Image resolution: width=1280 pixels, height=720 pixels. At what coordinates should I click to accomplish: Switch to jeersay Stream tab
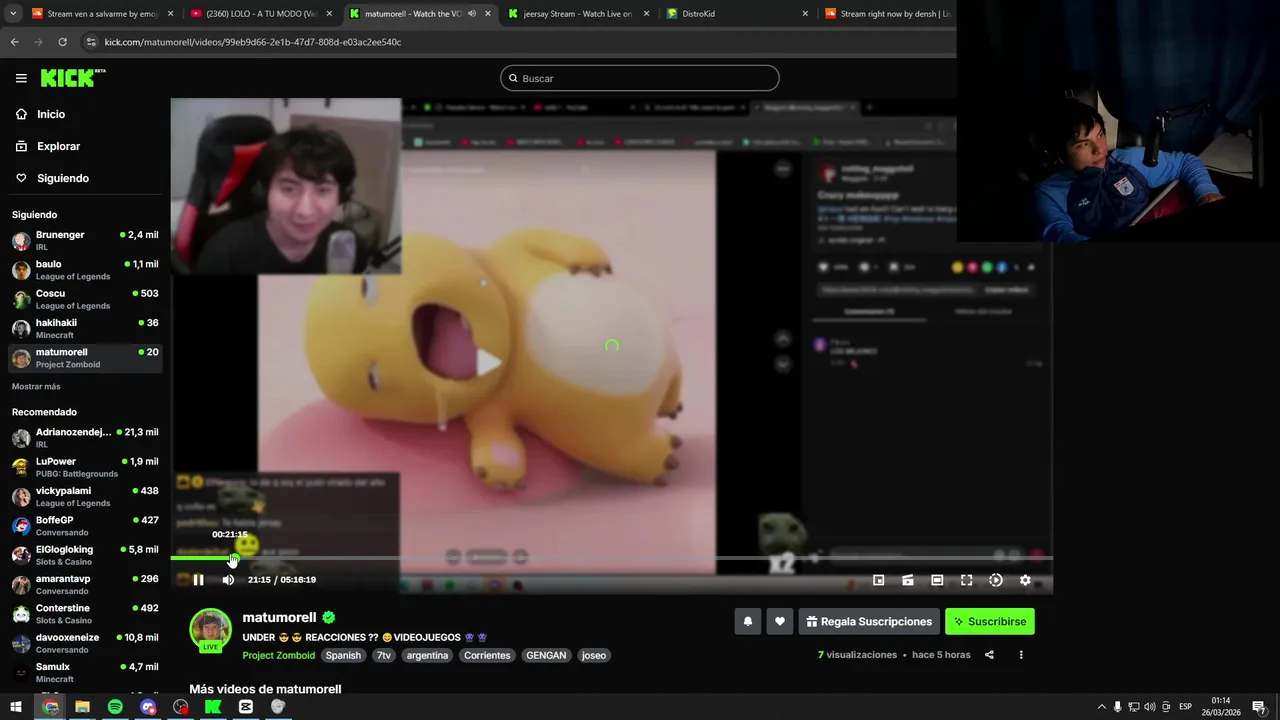578,14
